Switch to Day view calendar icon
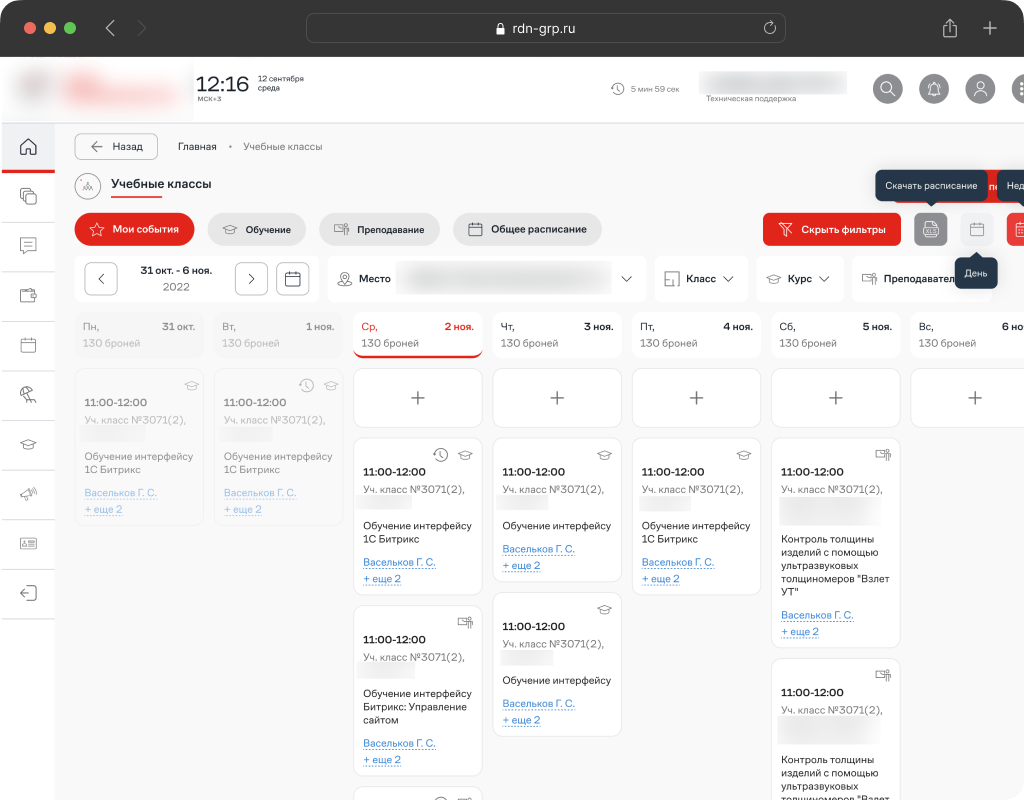Screen dimensions: 1024x800 (977, 229)
